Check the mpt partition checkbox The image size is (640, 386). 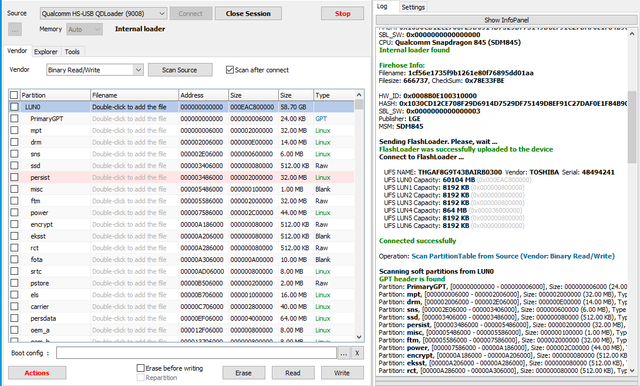(14, 131)
